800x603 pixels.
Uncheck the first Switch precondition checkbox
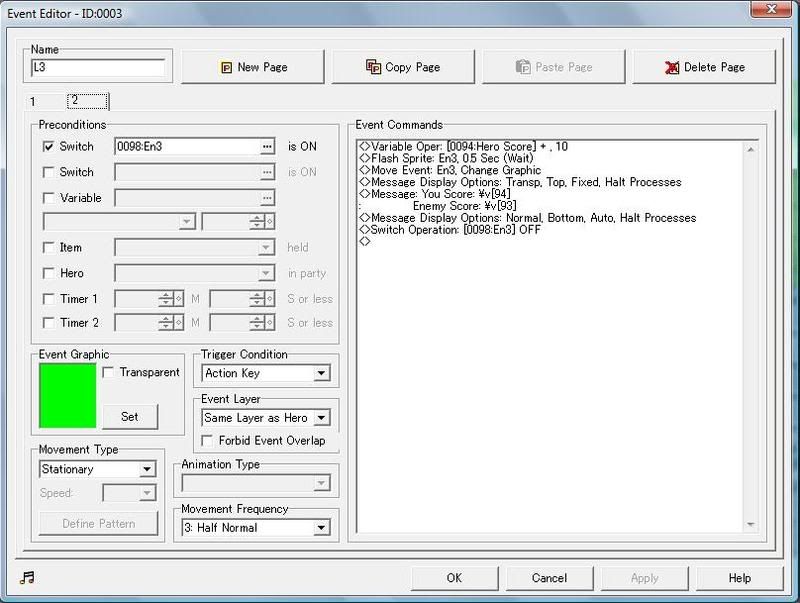click(48, 147)
